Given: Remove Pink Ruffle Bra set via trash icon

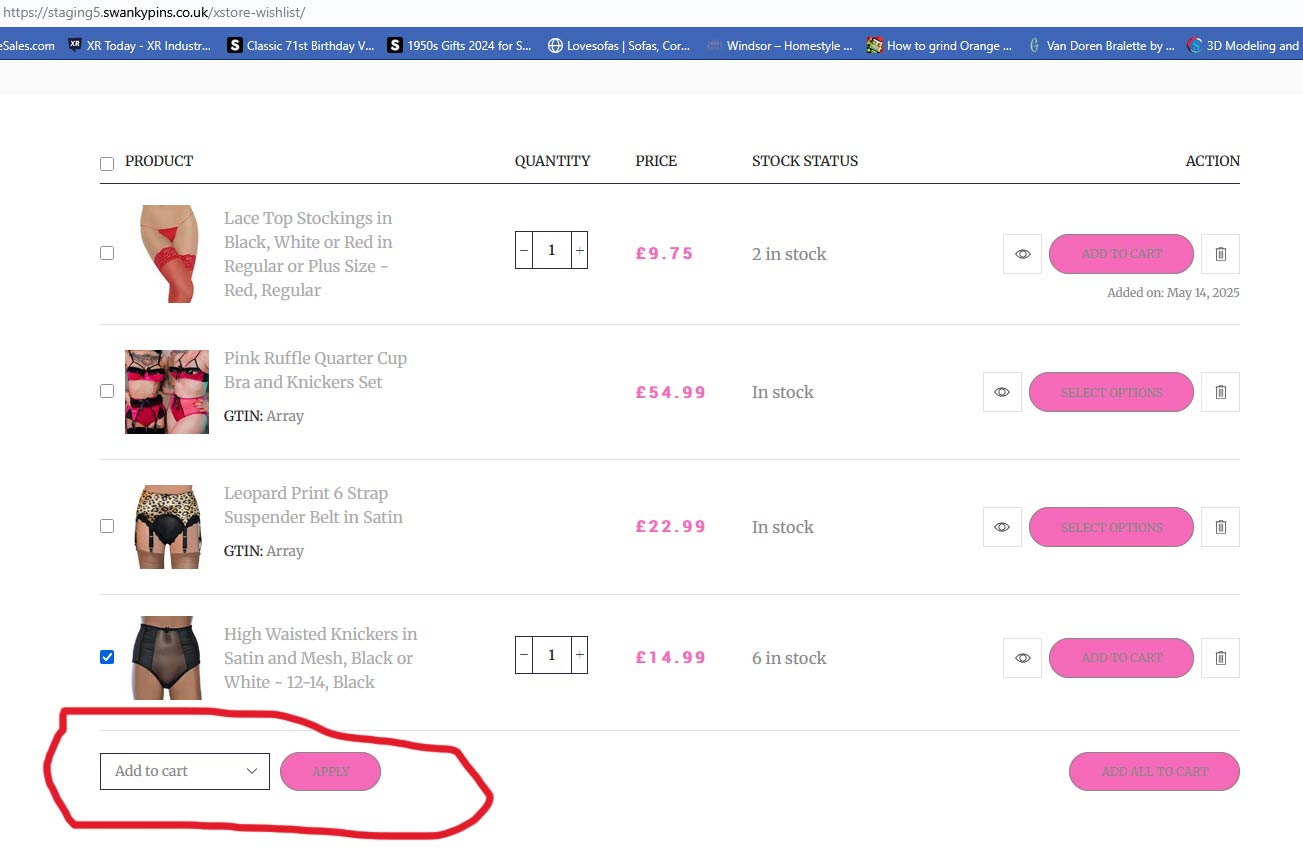Looking at the screenshot, I should point(1220,392).
